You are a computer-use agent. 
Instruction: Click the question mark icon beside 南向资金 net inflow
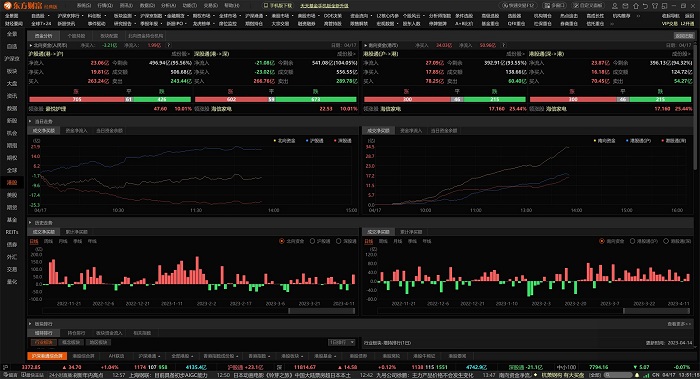click(x=504, y=45)
